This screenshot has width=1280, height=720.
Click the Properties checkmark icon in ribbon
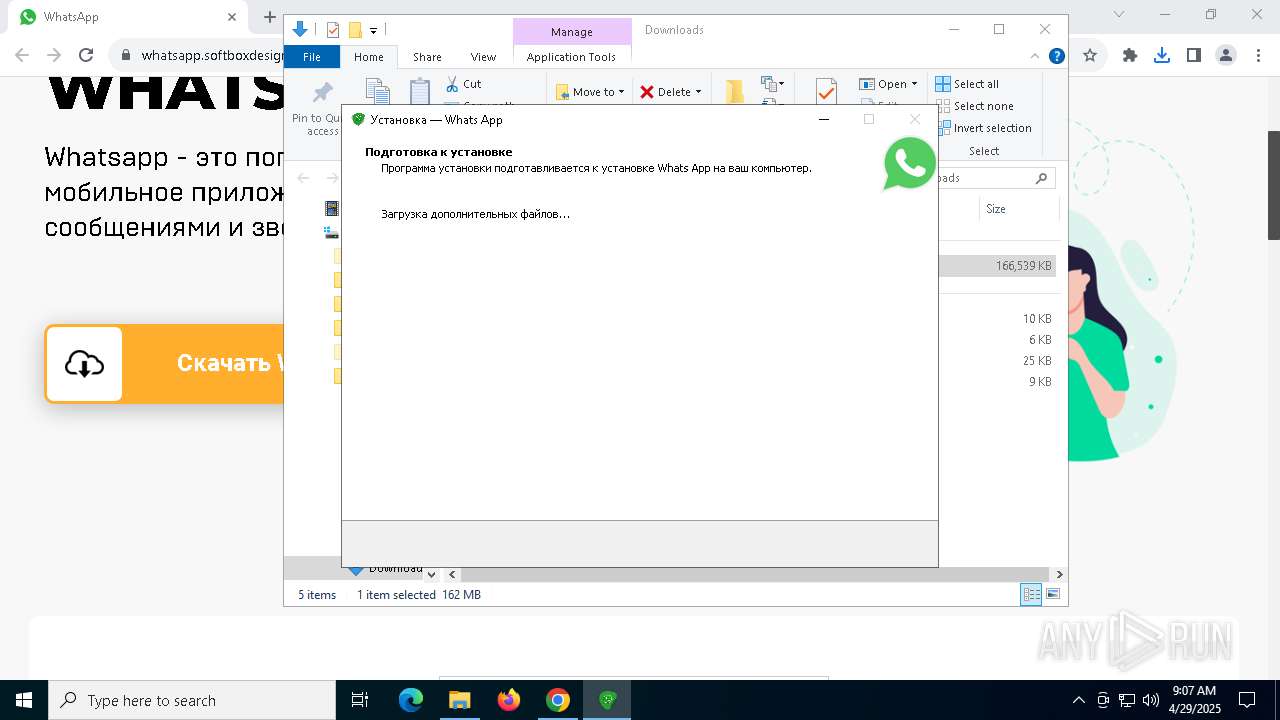[x=826, y=91]
